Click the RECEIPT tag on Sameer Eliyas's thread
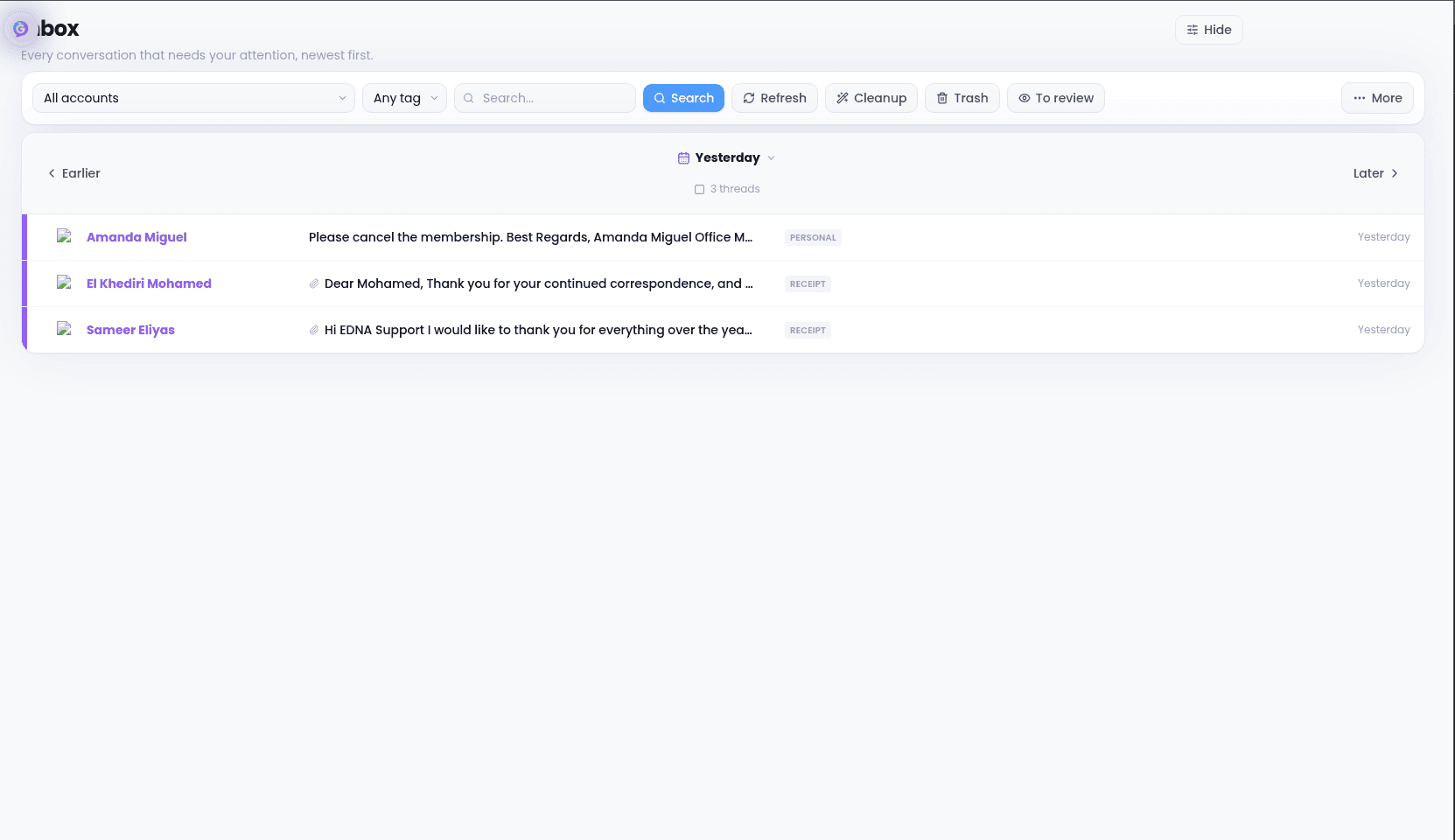This screenshot has height=840, width=1455. tap(808, 330)
